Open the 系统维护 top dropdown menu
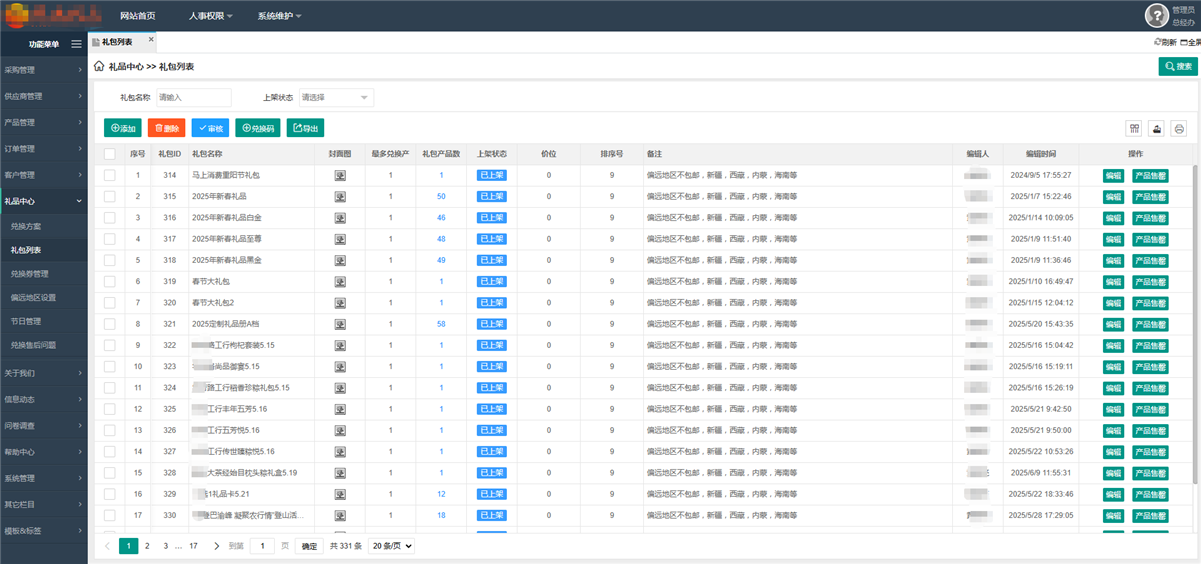Viewport: 1201px width, 564px height. tap(279, 16)
